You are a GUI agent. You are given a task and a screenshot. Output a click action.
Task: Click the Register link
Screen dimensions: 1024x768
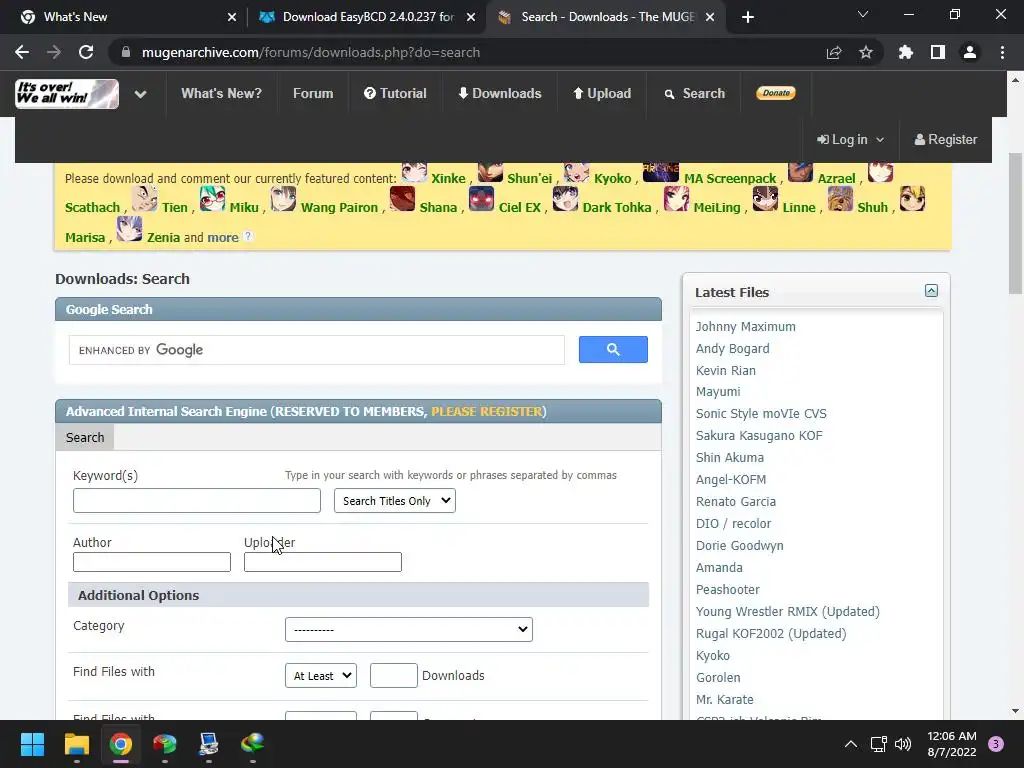pyautogui.click(x=946, y=140)
